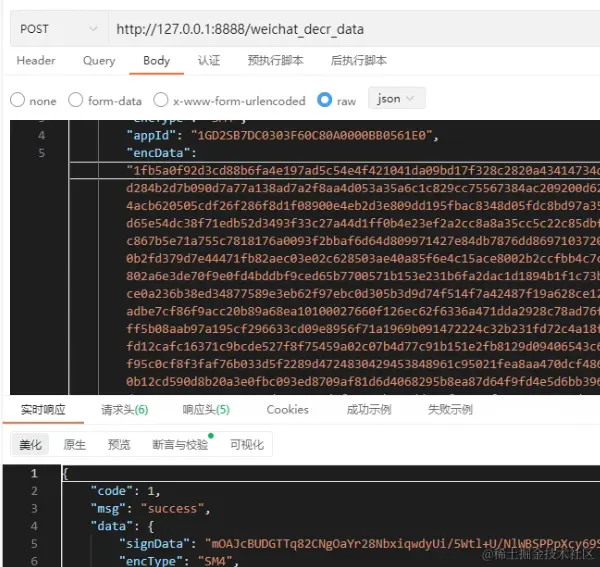Select the raw radio button
Image resolution: width=600 pixels, height=567 pixels.
coord(324,100)
